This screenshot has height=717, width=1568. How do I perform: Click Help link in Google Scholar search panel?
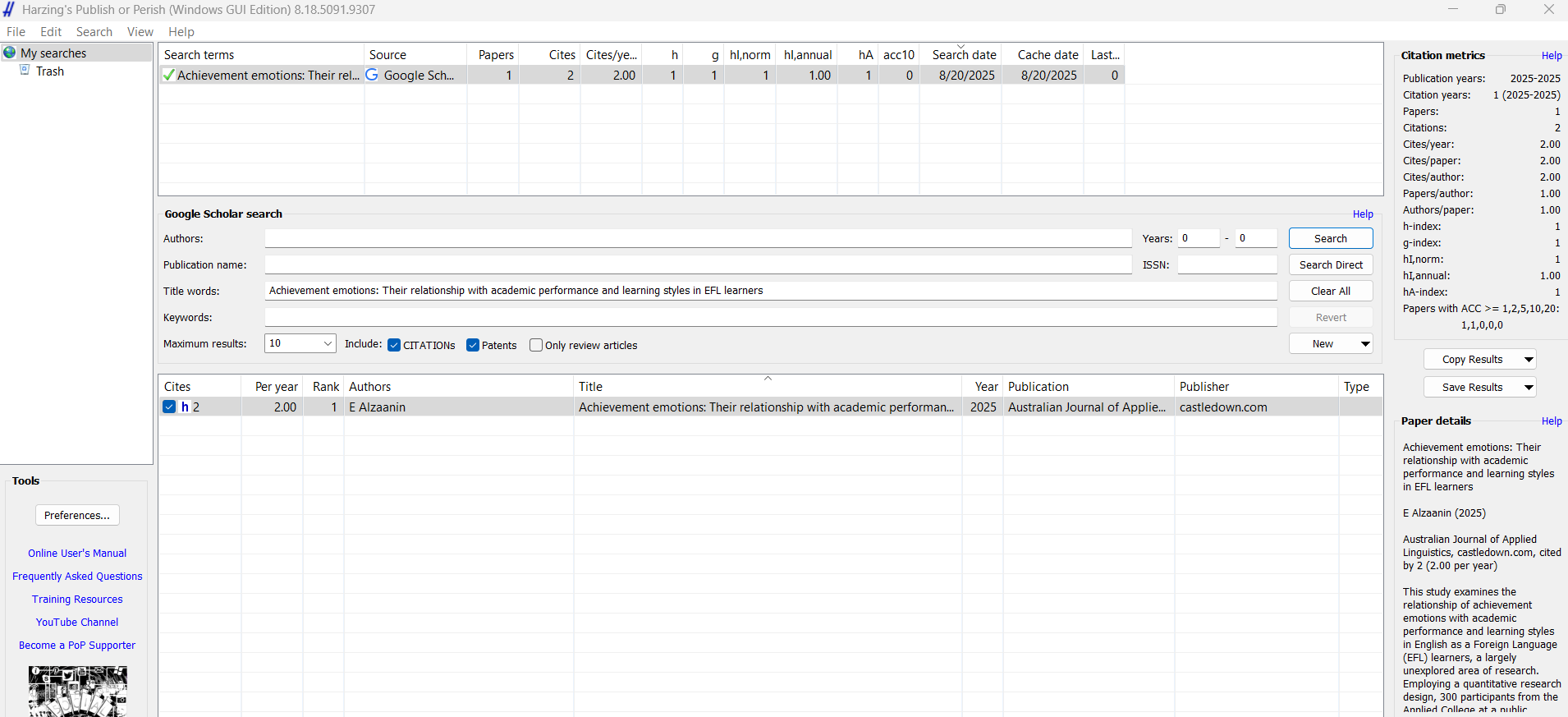point(1363,214)
